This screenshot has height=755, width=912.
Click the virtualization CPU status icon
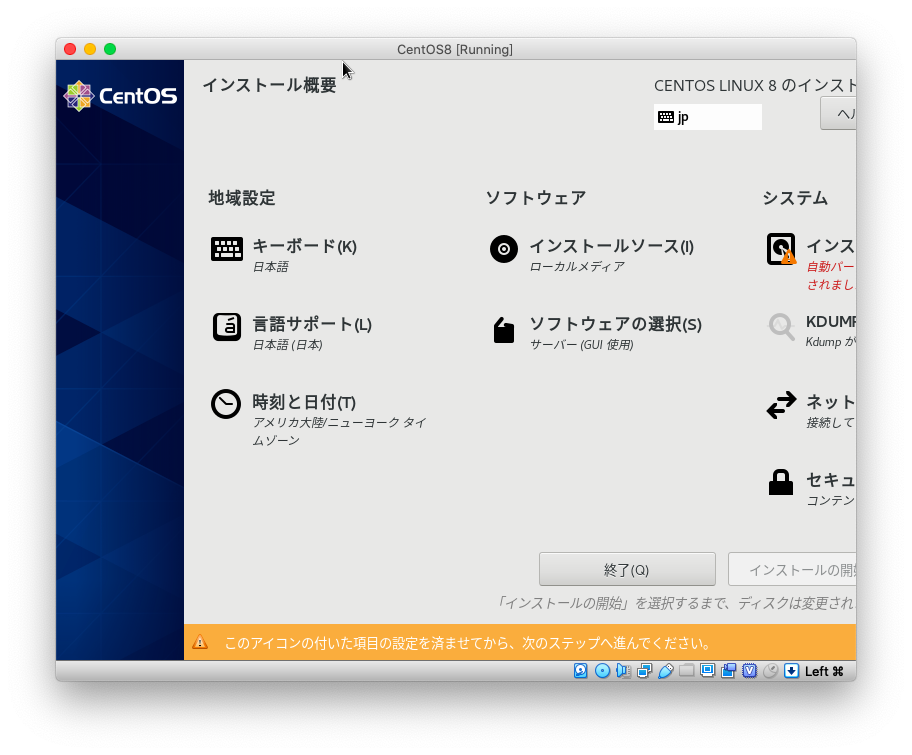click(750, 671)
